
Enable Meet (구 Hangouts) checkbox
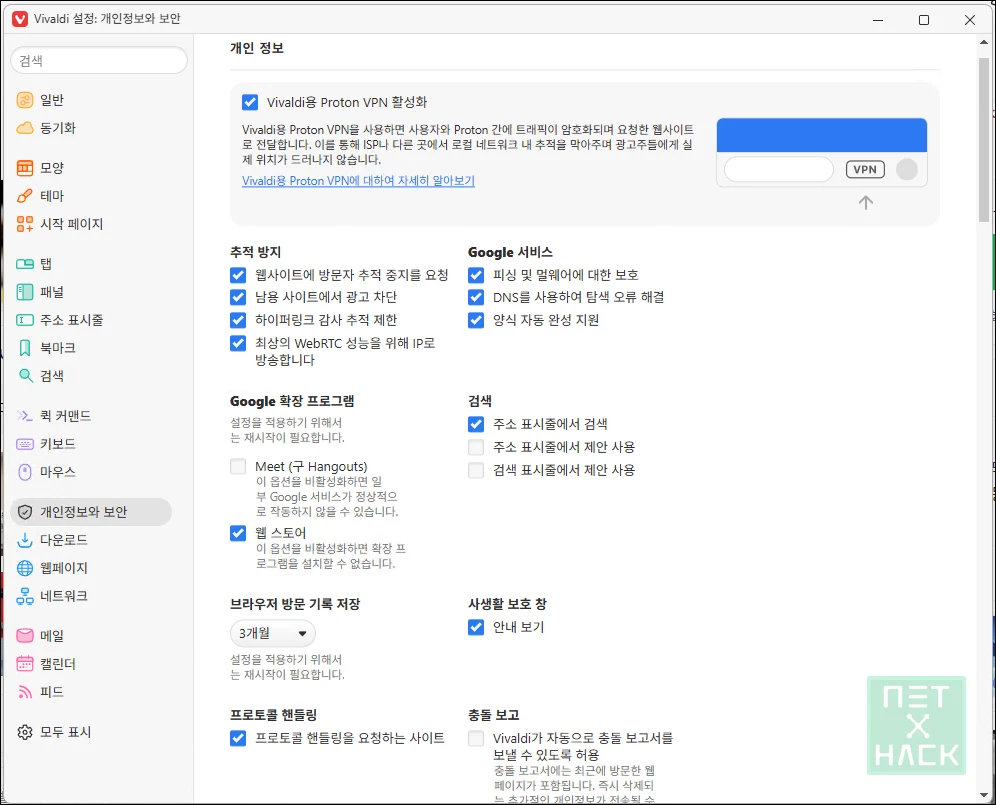pyautogui.click(x=238, y=466)
